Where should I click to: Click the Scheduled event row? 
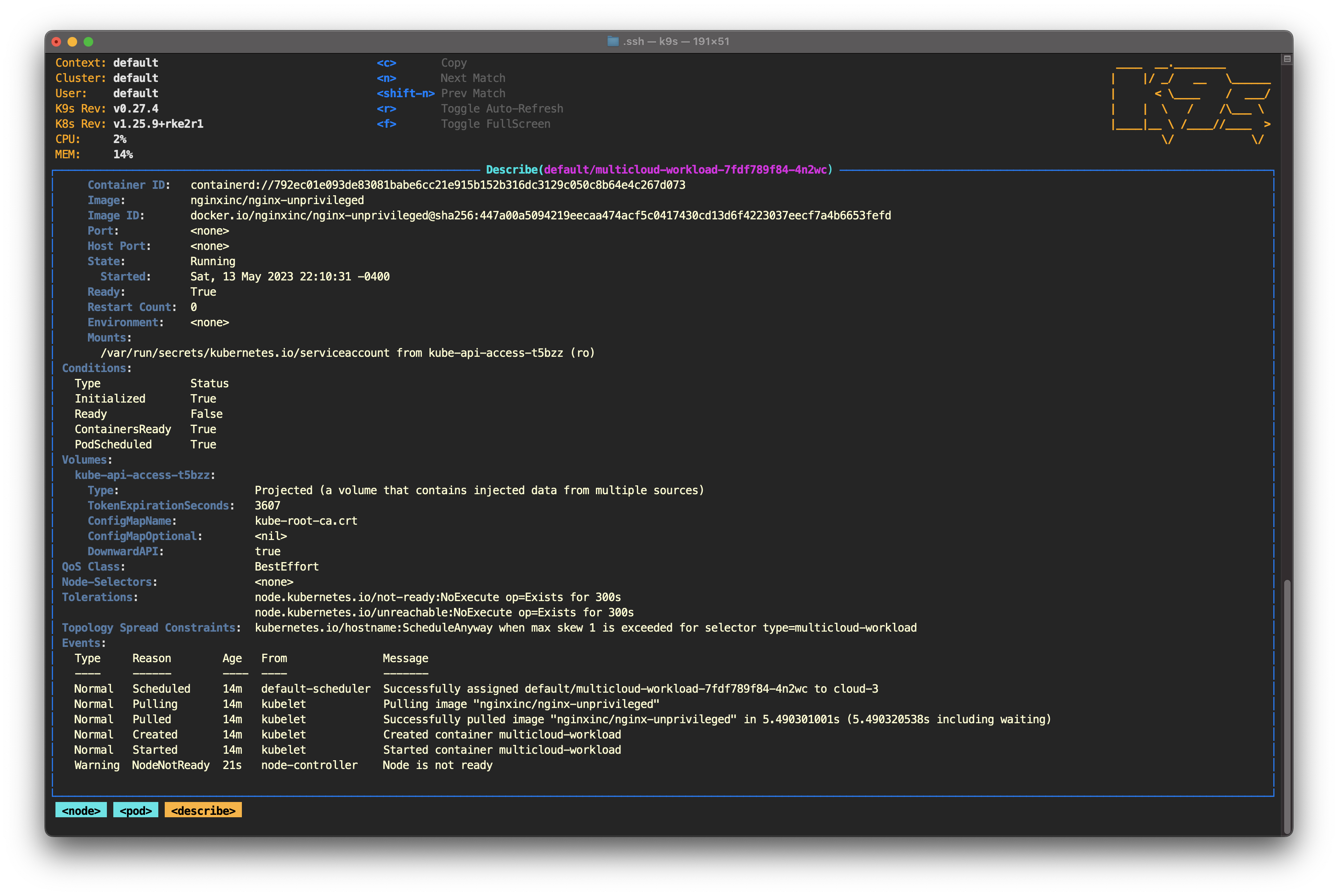tap(476, 689)
